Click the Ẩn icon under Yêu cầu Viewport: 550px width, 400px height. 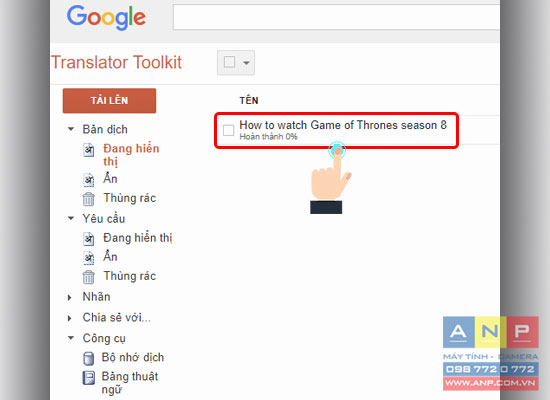tap(89, 258)
